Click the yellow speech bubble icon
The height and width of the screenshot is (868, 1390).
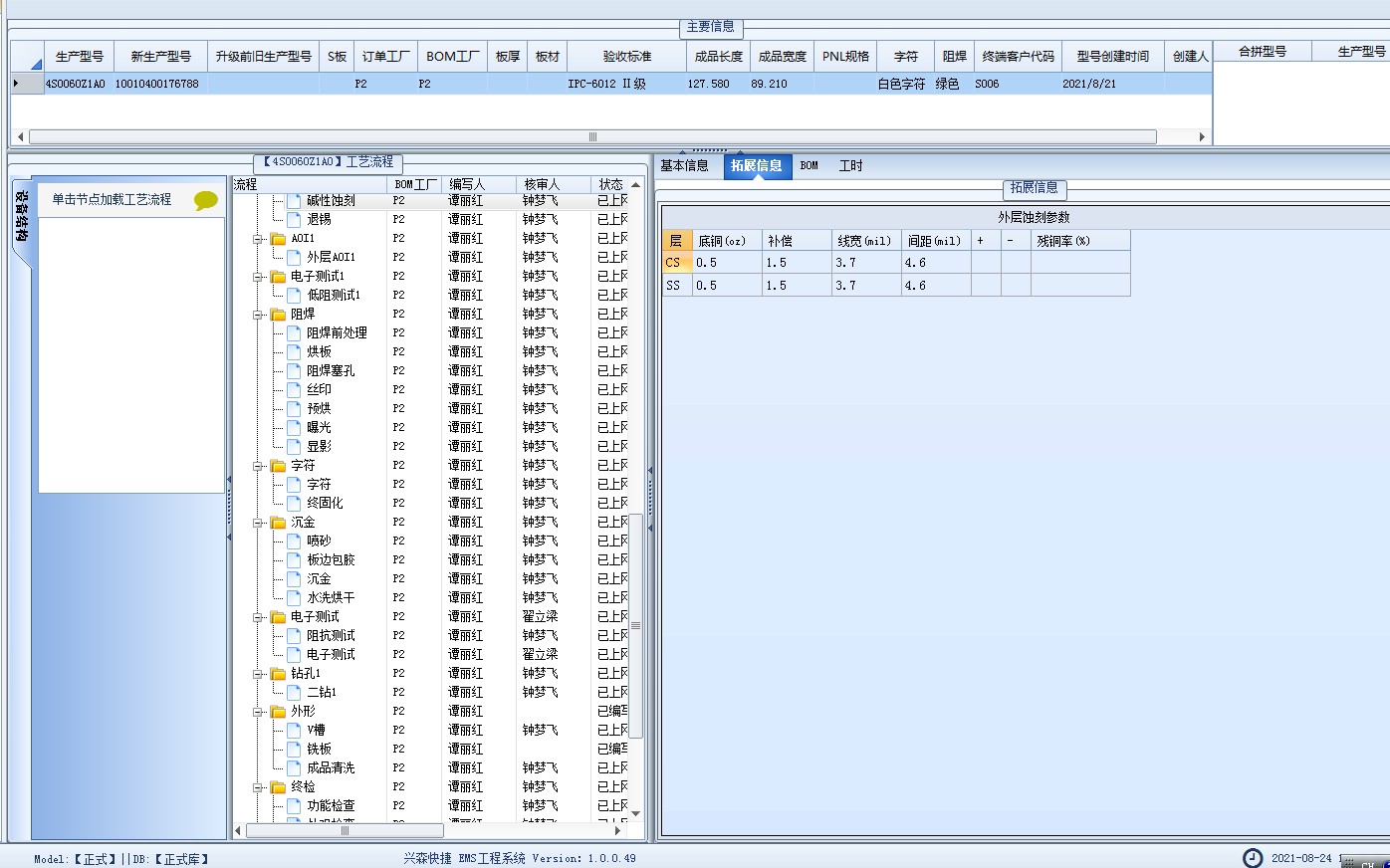click(206, 200)
